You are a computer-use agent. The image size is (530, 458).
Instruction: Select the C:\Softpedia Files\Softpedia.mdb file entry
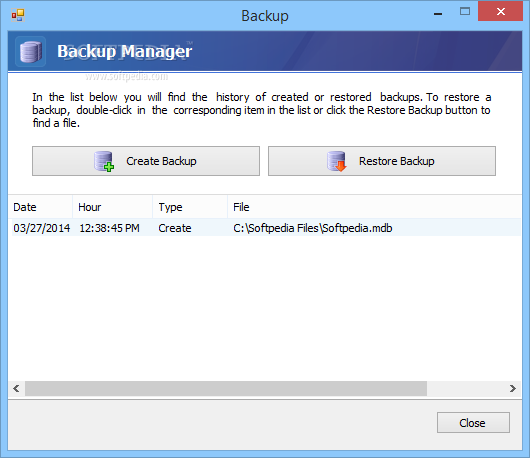tap(313, 228)
